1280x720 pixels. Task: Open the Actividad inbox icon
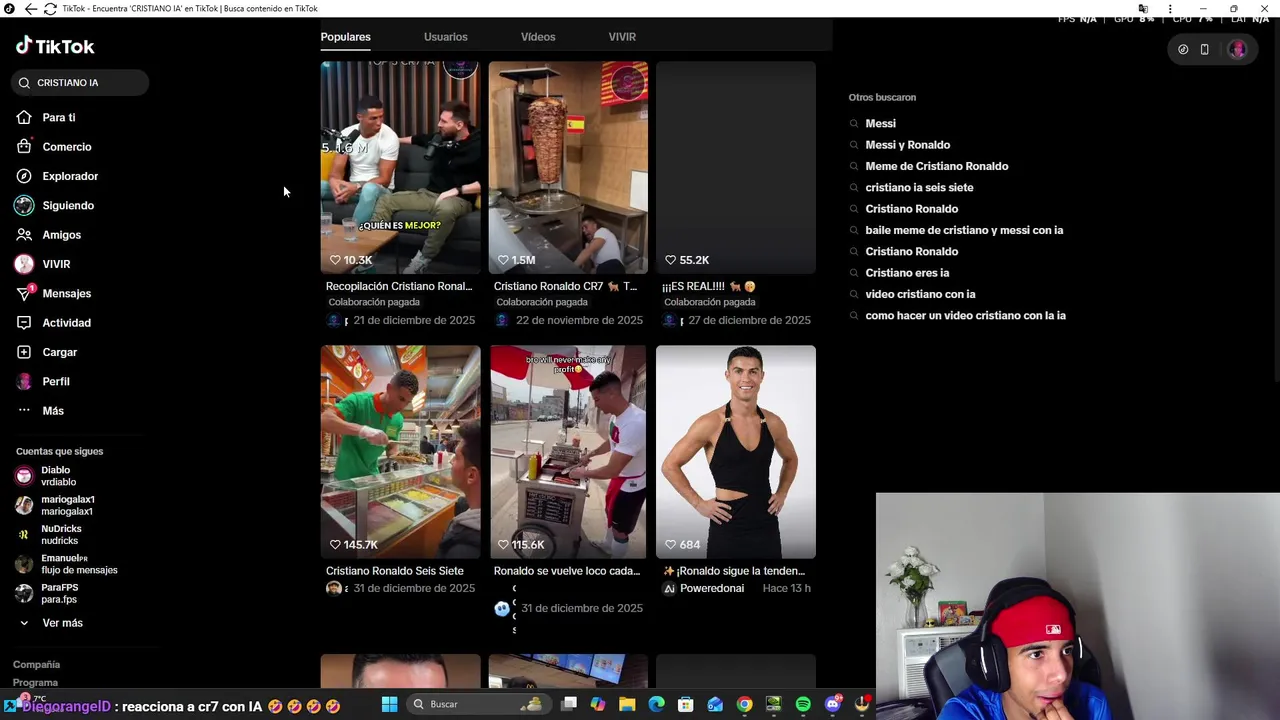[24, 323]
